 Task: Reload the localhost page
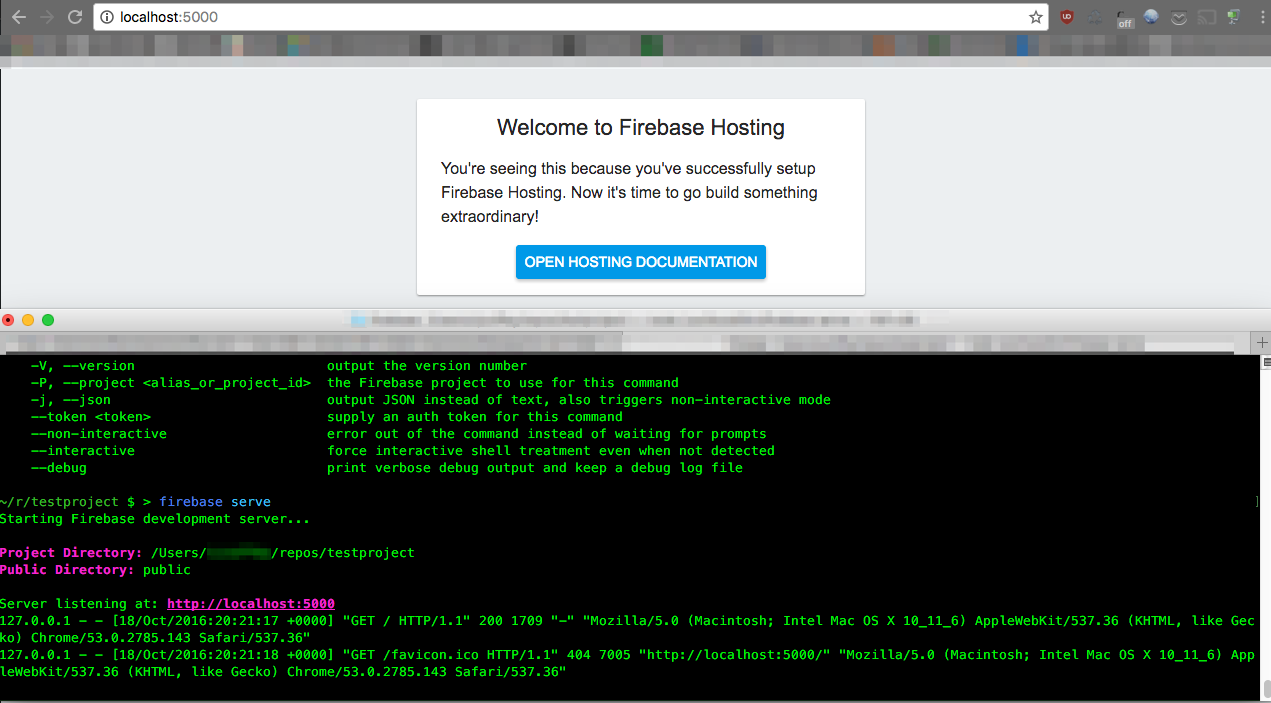point(74,17)
